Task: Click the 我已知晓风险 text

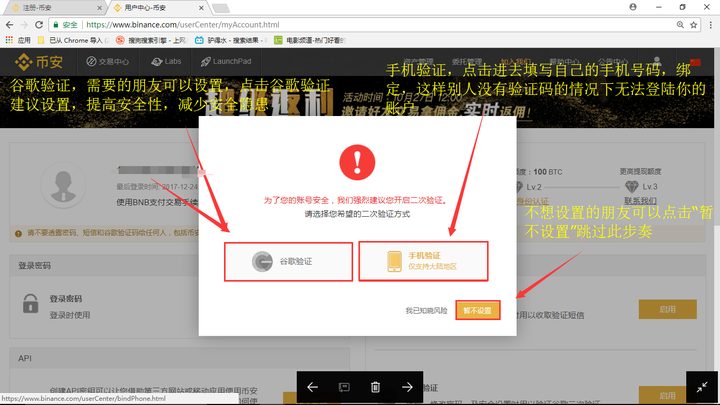Action: tap(426, 311)
